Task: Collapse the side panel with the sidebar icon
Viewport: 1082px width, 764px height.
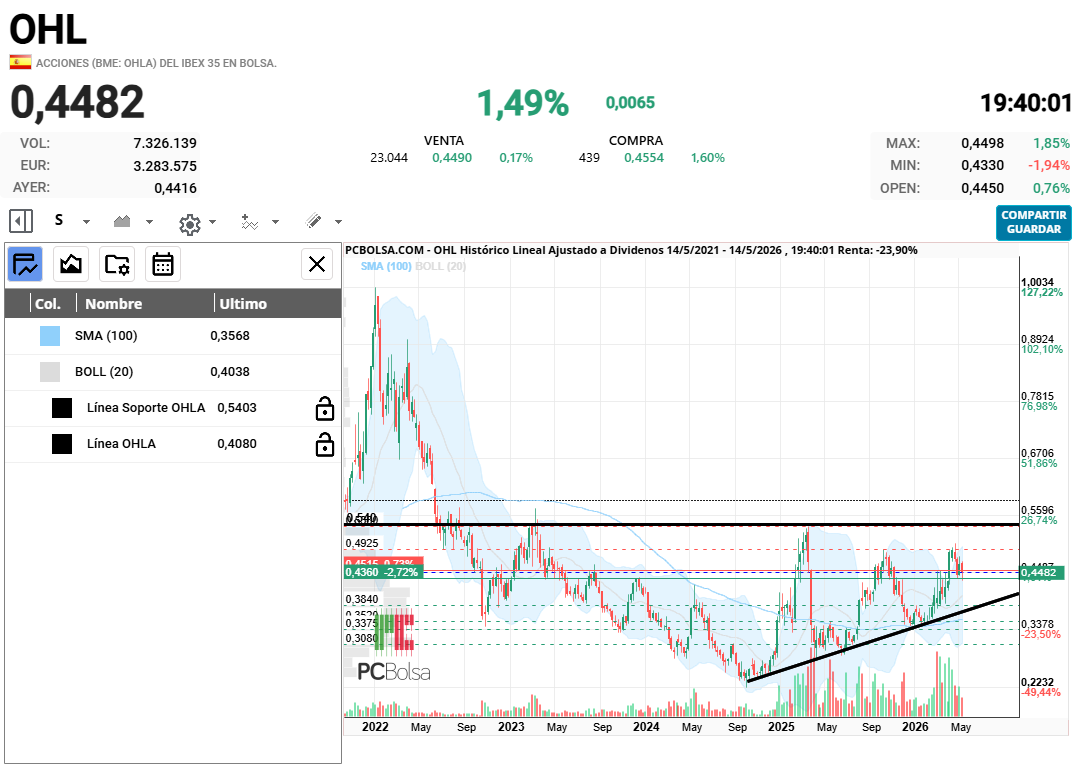Action: pos(21,222)
